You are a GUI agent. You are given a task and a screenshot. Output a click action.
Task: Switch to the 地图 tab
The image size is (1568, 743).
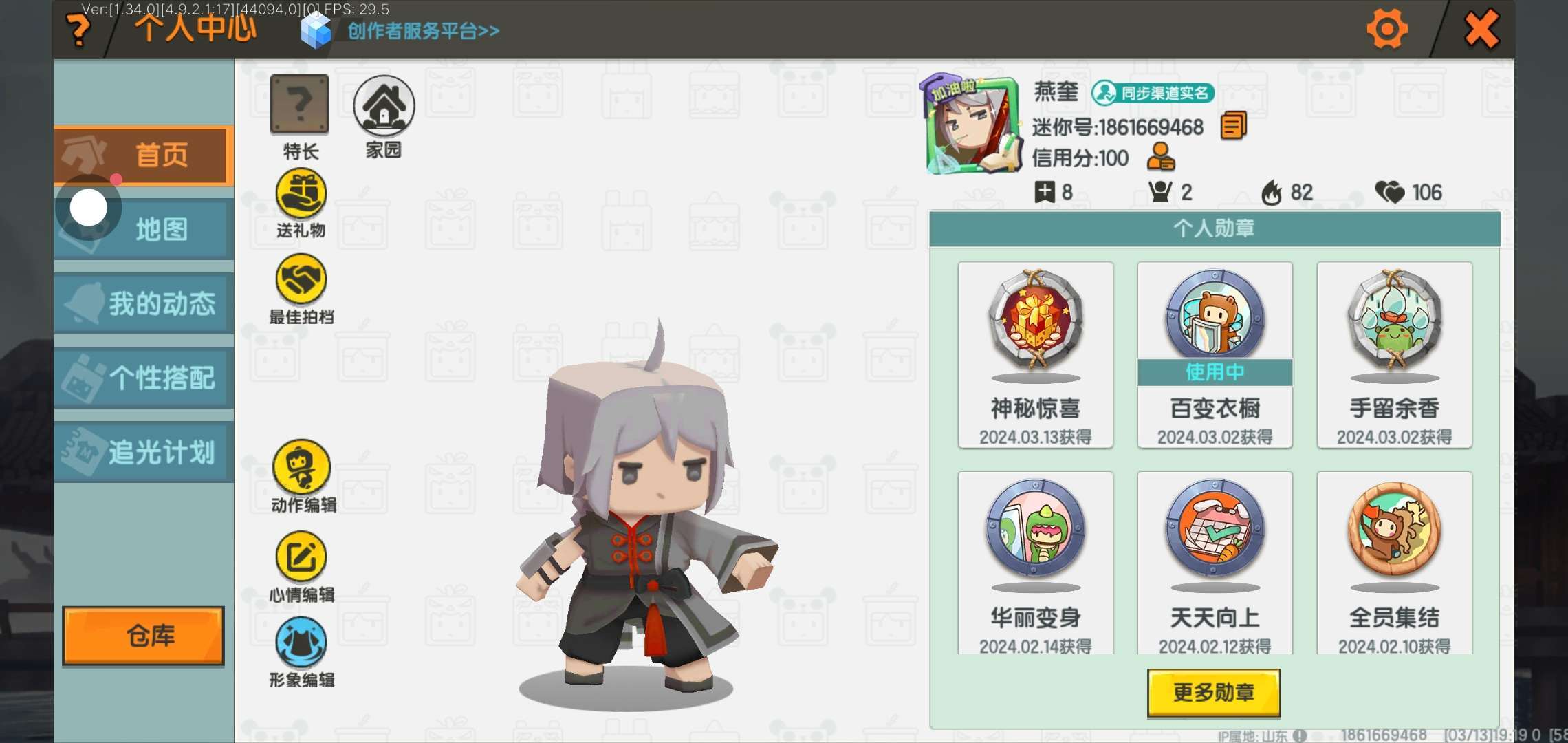143,229
